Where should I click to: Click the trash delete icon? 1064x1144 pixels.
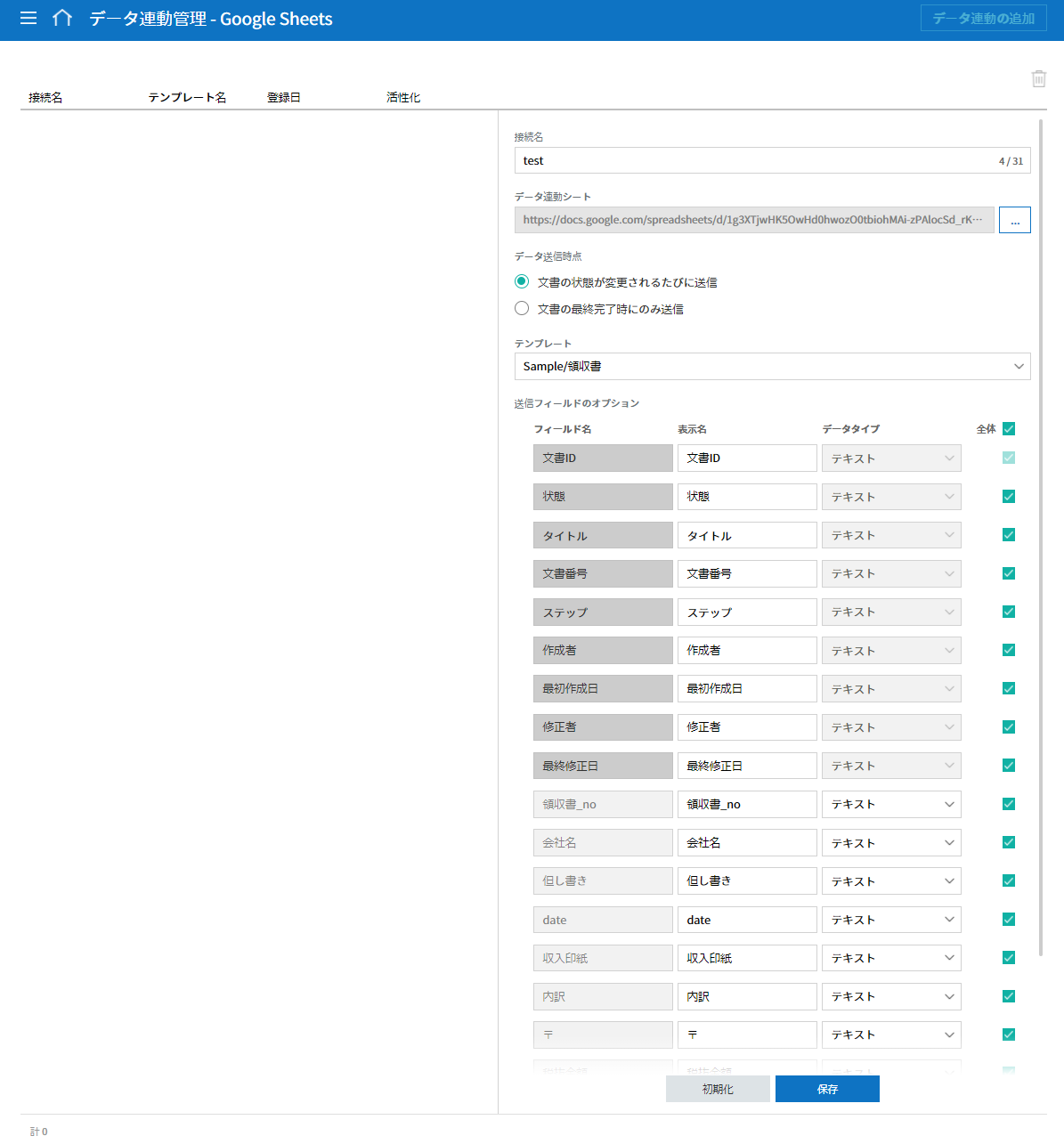coord(1038,79)
